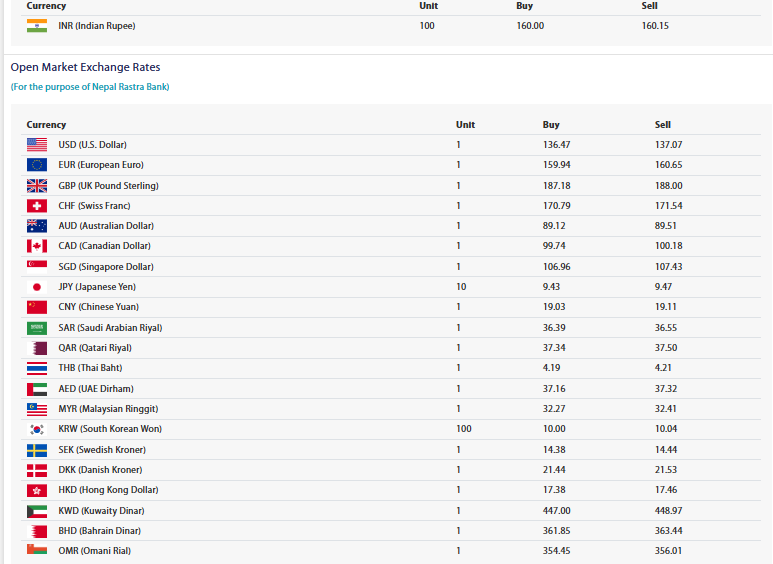Click the Malaysian flag beside MYR
The width and height of the screenshot is (773, 564).
[37, 409]
